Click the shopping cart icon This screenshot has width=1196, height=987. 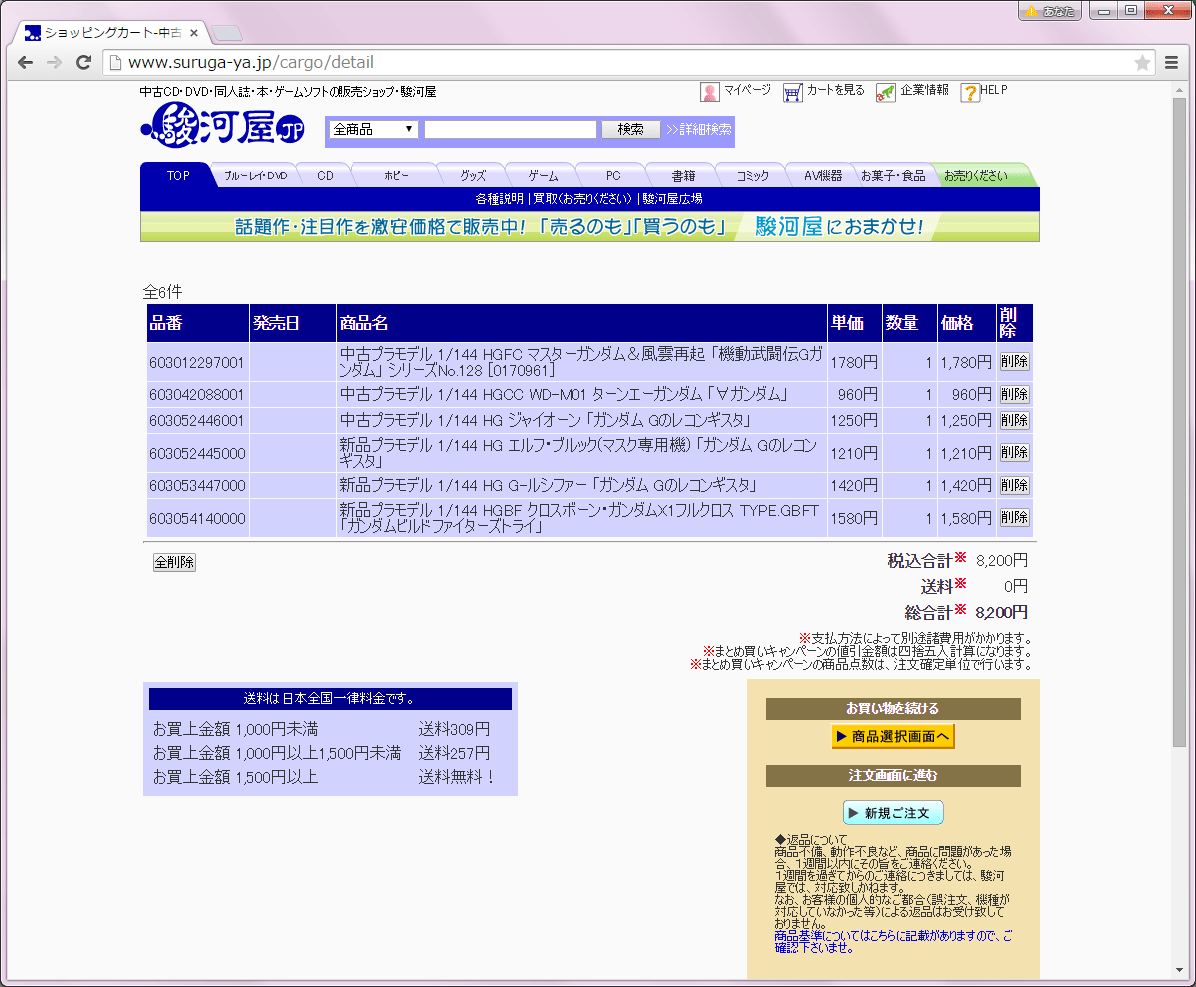[793, 92]
